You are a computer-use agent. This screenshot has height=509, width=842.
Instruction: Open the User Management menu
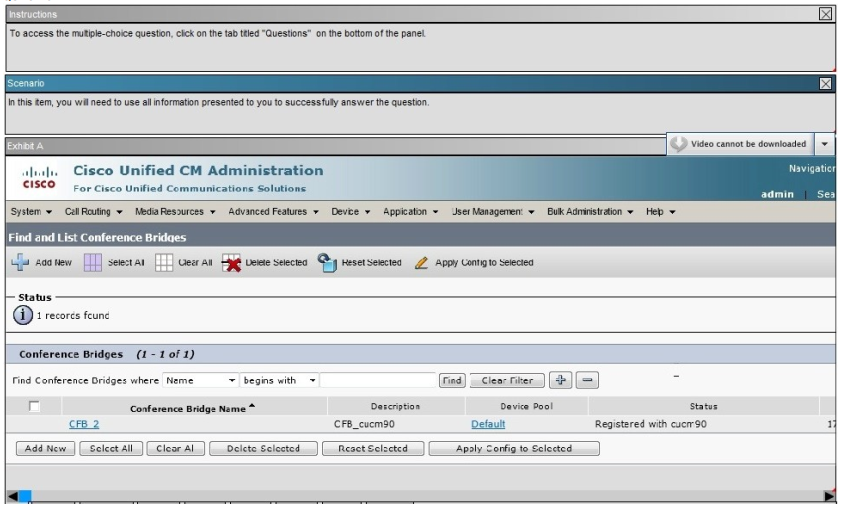coord(493,212)
